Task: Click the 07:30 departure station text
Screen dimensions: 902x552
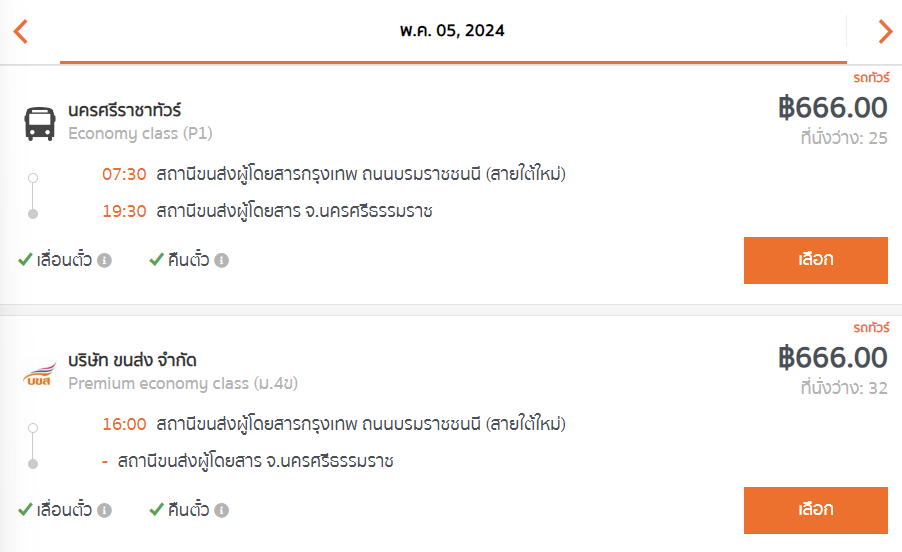Action: pyautogui.click(x=361, y=174)
